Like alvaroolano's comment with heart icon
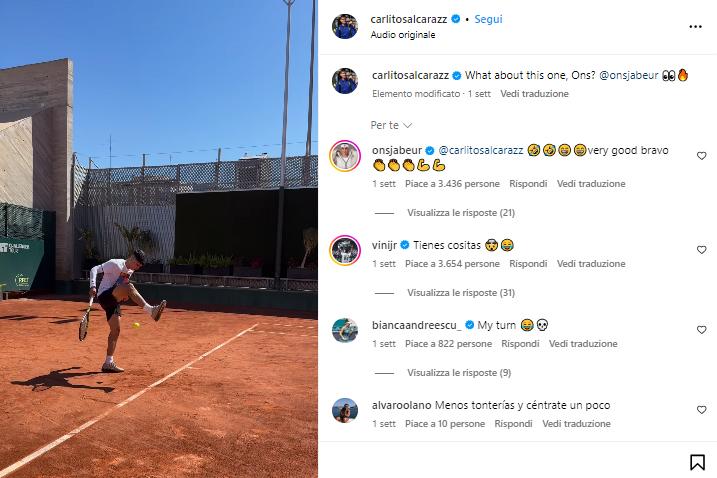Viewport: 717px width, 478px height. [x=701, y=410]
